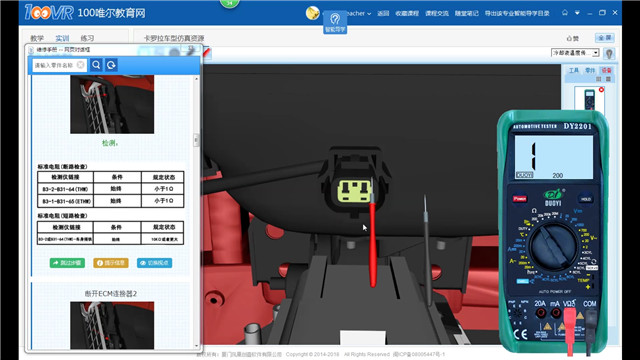Toggle view with blue eye 切换视点 button
The height and width of the screenshot is (360, 640).
pyautogui.click(x=154, y=263)
